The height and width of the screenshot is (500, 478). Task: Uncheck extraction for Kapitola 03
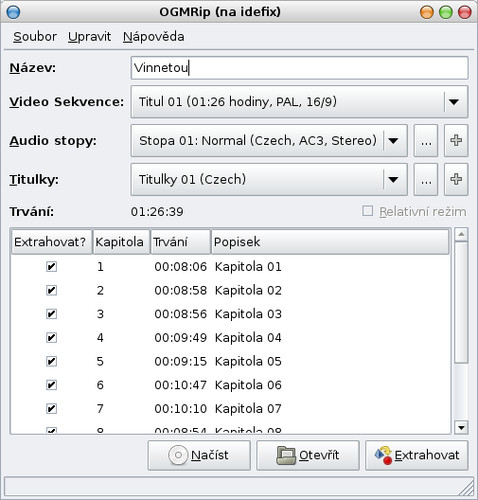point(51,314)
